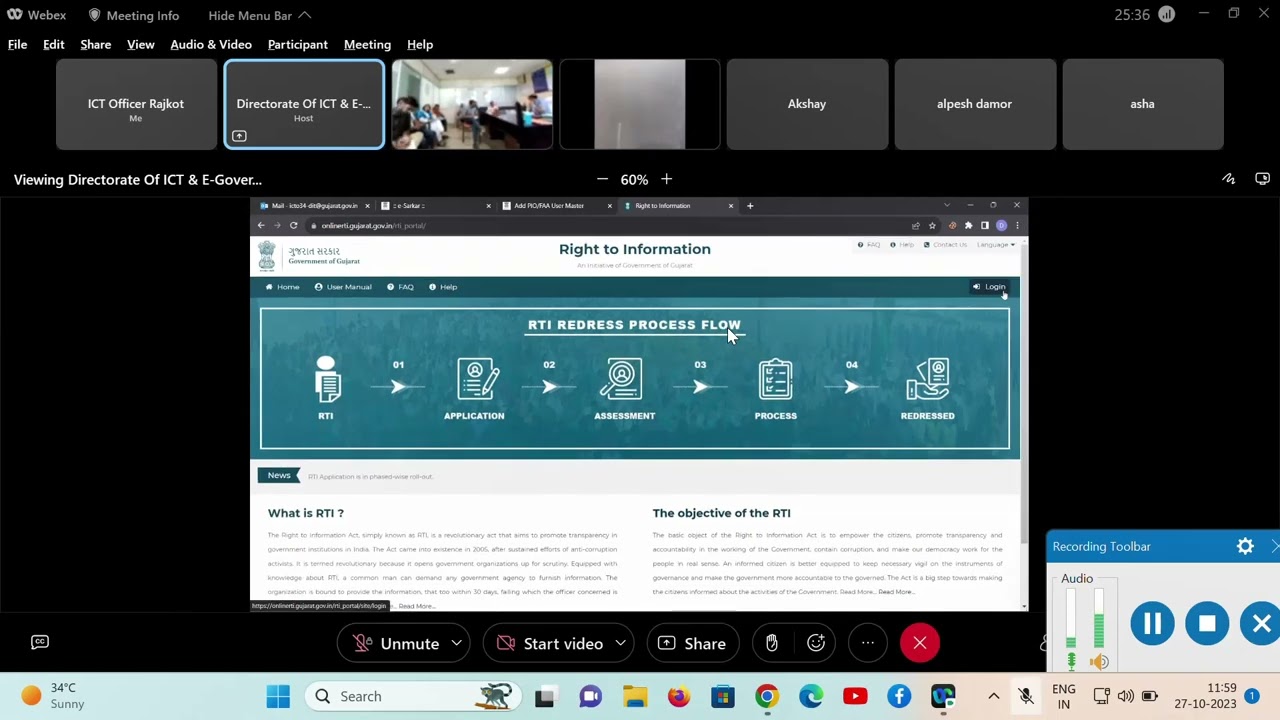Switch to Right to Information tab

pyautogui.click(x=678, y=205)
